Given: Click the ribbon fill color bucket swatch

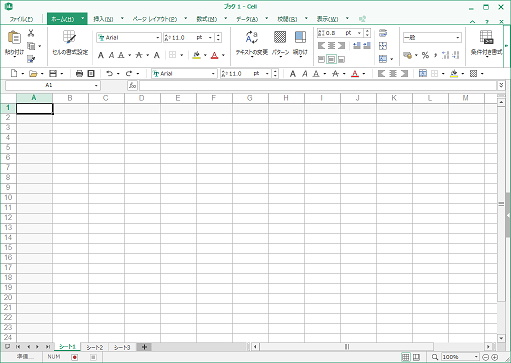Looking at the screenshot, I should (x=197, y=55).
